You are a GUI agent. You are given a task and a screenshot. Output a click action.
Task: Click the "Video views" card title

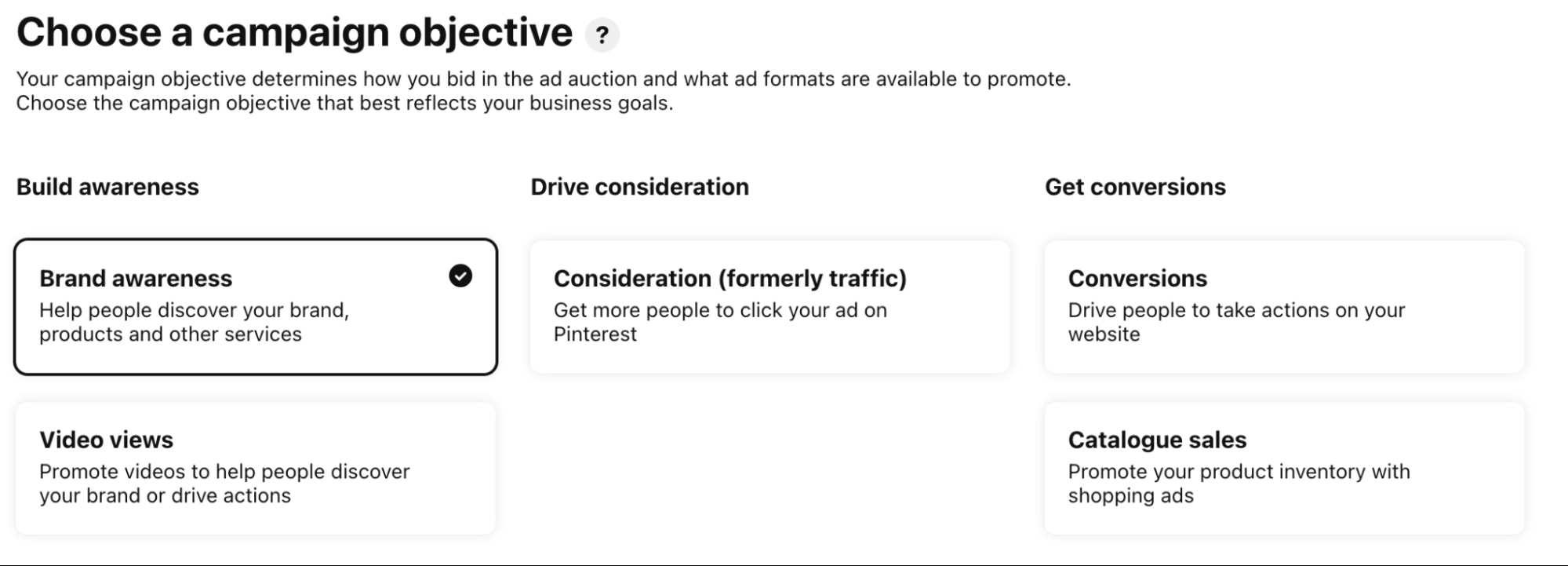coord(106,440)
